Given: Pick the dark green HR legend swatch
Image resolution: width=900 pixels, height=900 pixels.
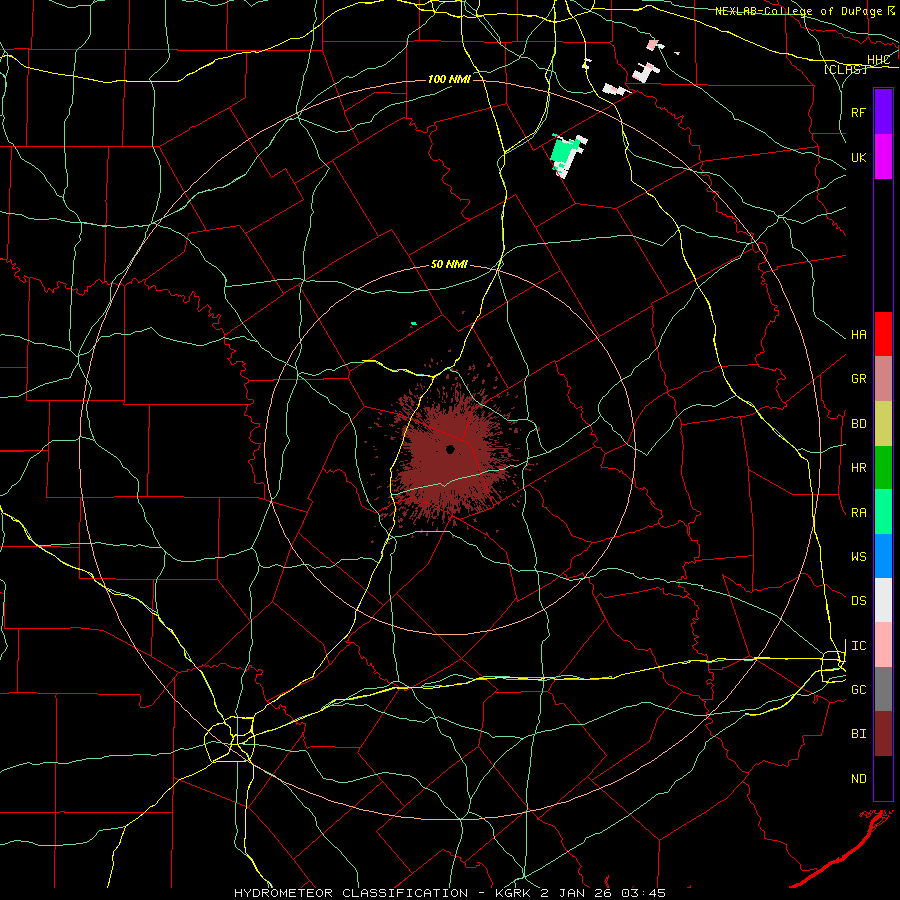Looking at the screenshot, I should [x=883, y=468].
